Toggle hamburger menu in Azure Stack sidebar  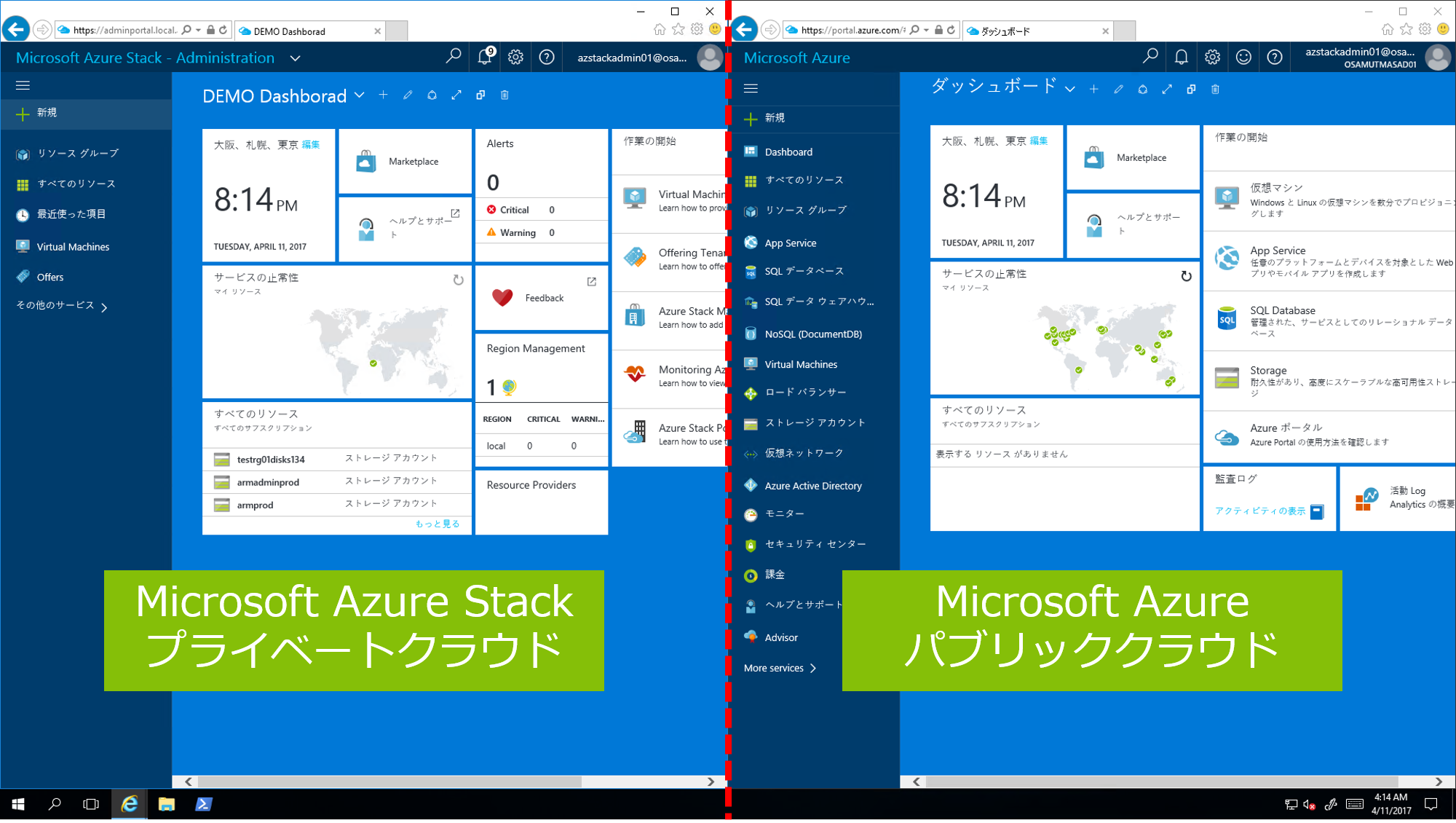pyautogui.click(x=23, y=85)
